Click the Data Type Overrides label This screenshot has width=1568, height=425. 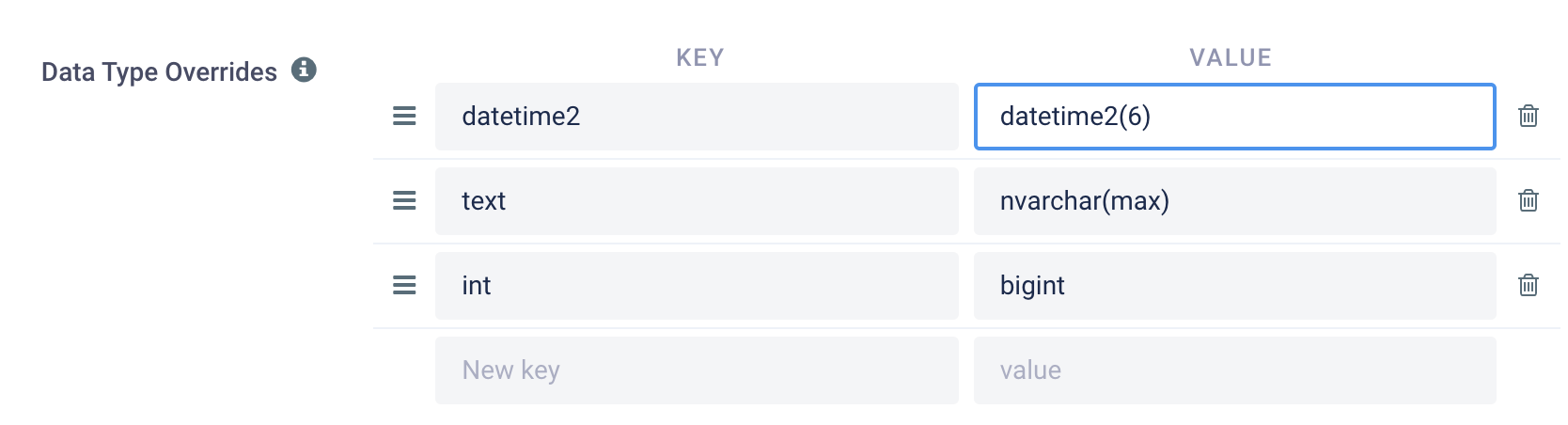click(159, 72)
